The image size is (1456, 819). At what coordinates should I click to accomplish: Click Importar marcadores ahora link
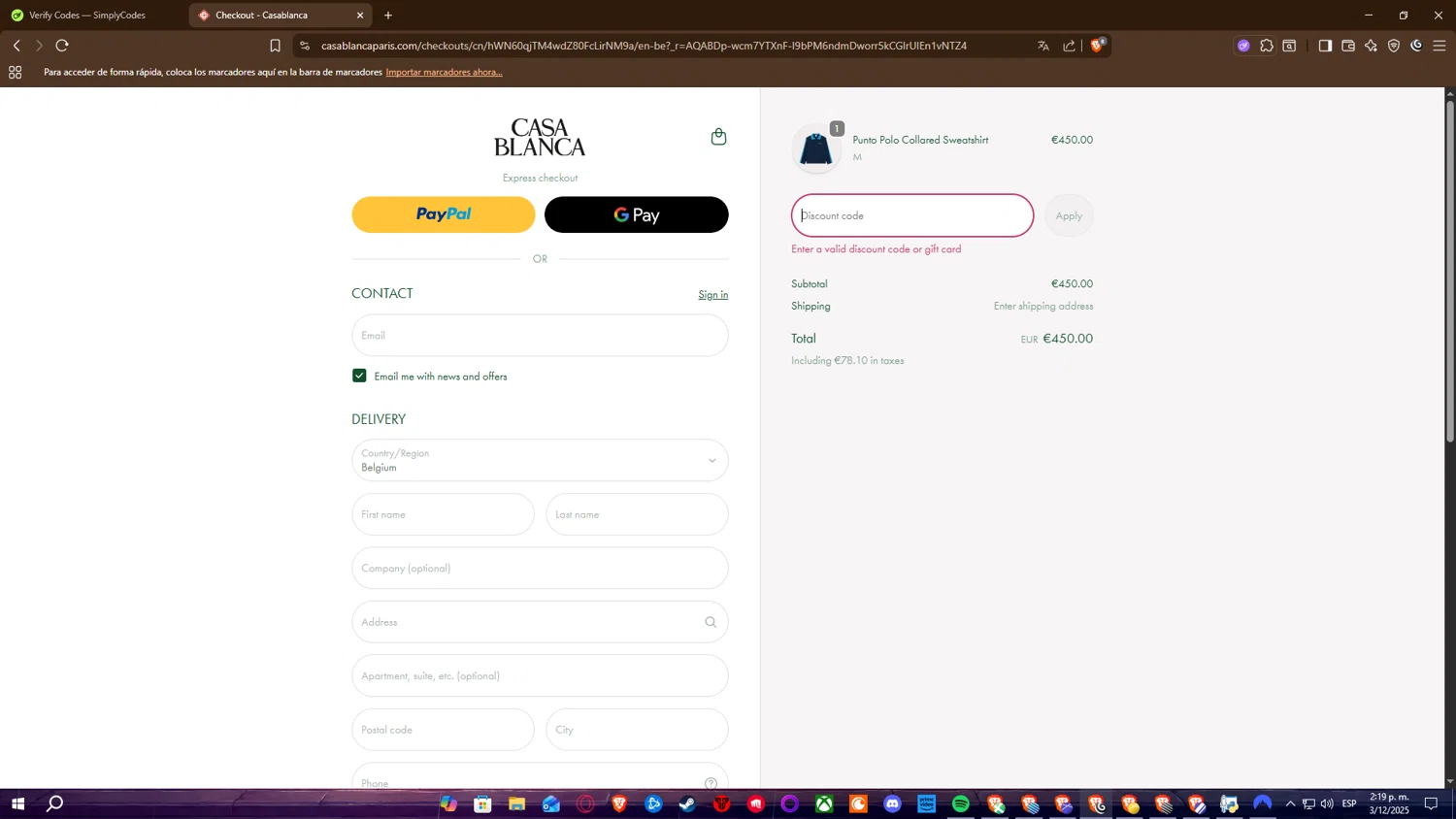click(x=444, y=72)
